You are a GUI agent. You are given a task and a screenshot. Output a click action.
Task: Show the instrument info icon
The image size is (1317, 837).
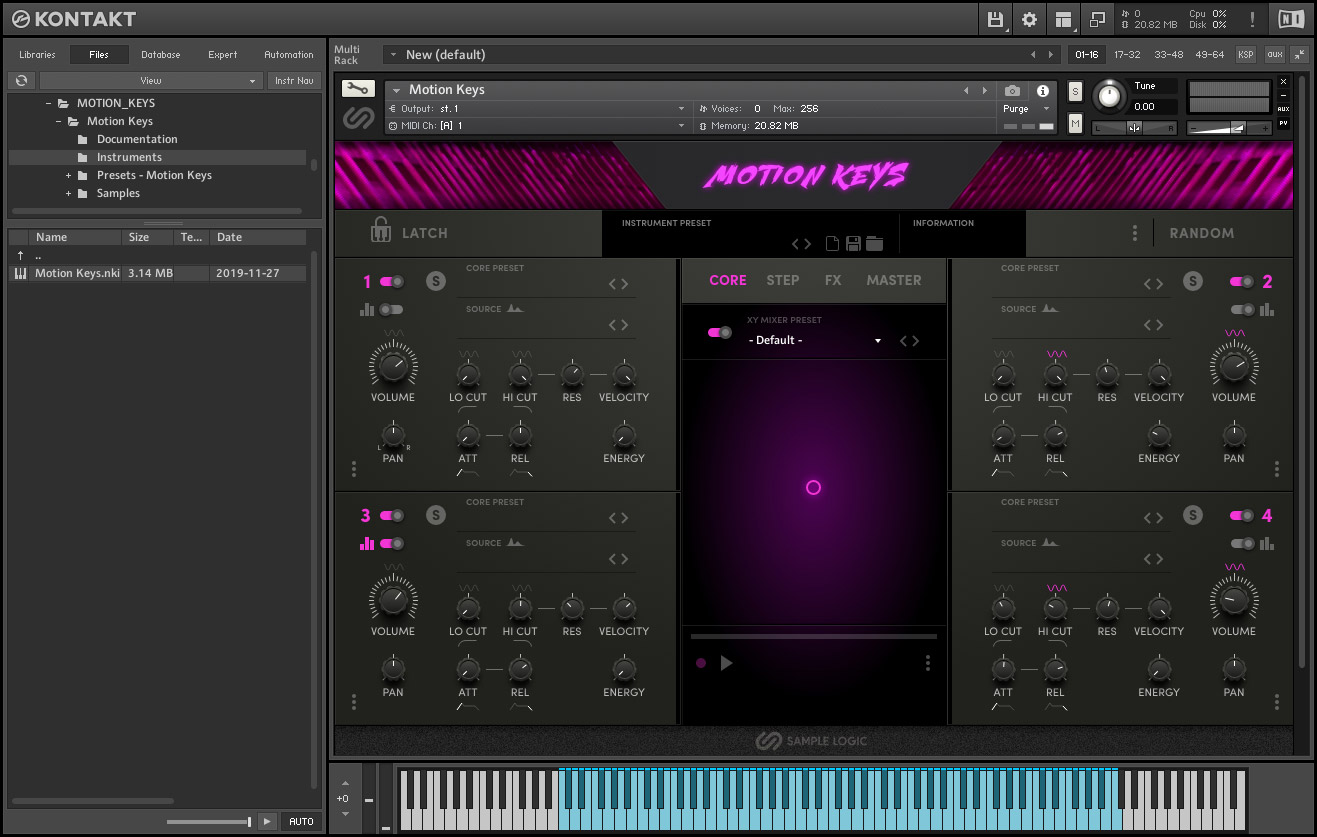(1042, 90)
